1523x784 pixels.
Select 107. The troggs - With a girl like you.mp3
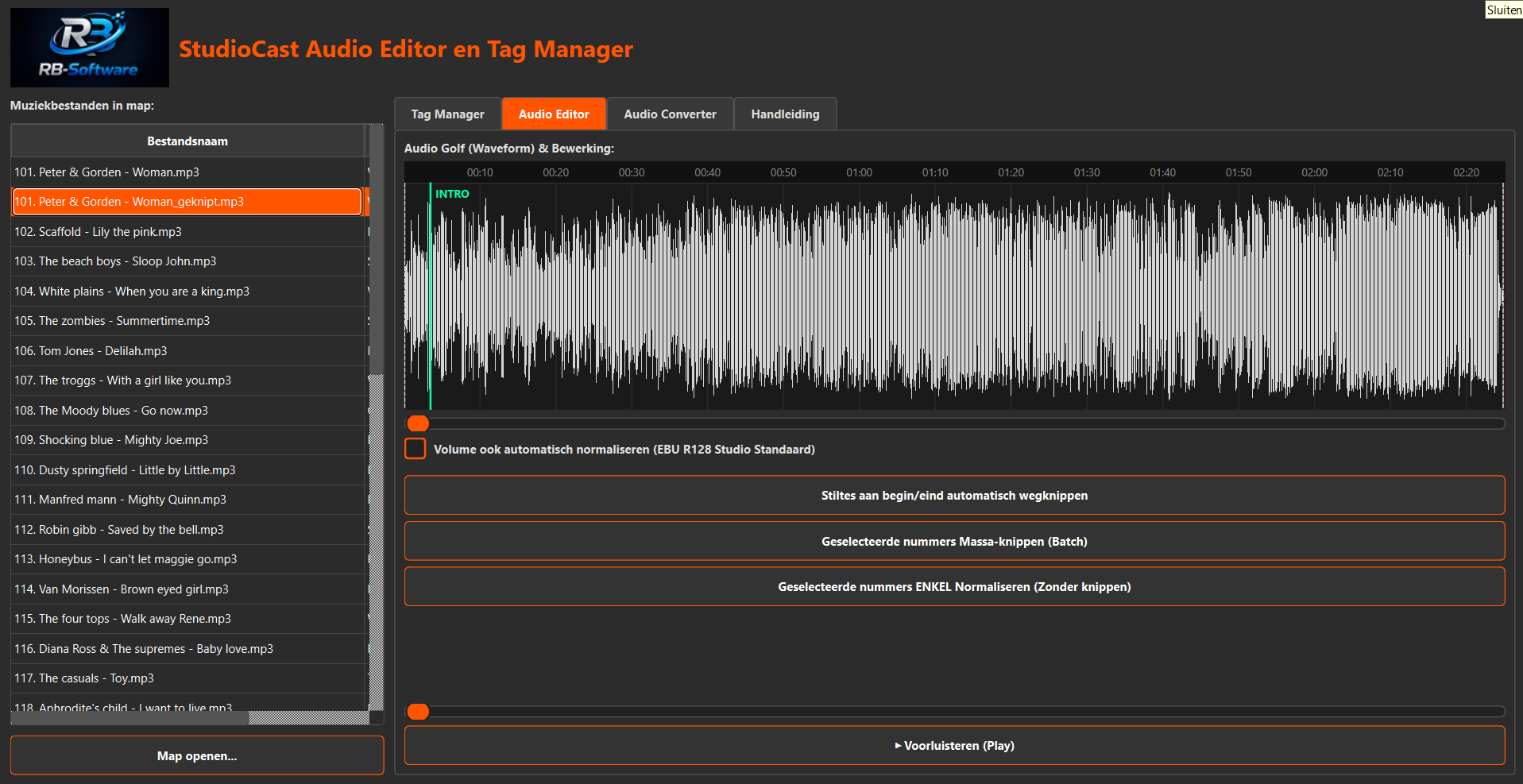point(187,380)
